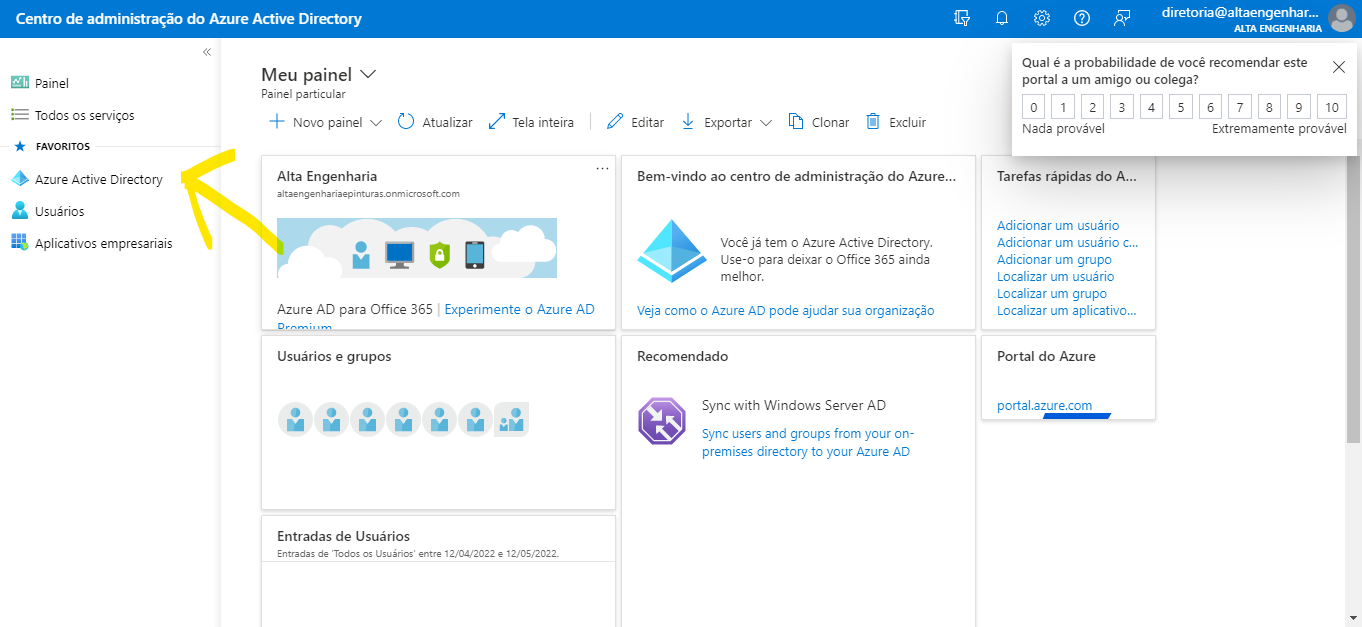Close the recommendation survey popup
Viewport: 1362px width, 627px height.
[1339, 67]
